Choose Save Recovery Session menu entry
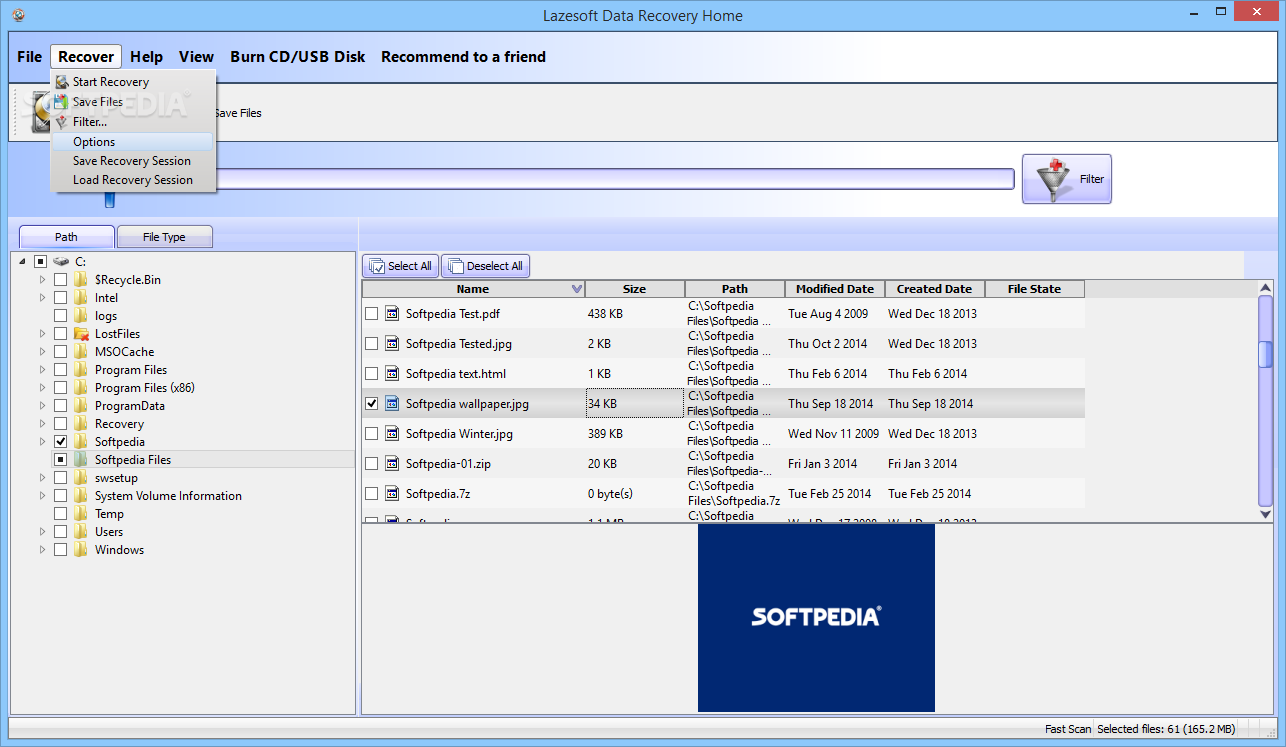 click(132, 161)
